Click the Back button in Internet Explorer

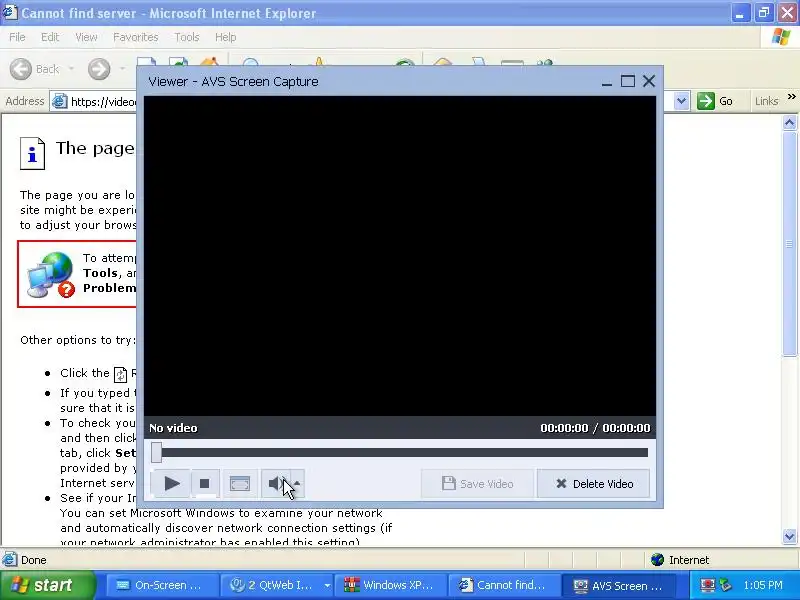coord(34,69)
